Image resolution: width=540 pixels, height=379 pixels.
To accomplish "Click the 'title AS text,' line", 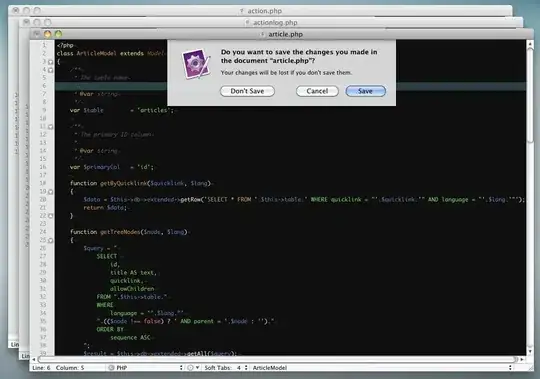I will click(133, 273).
